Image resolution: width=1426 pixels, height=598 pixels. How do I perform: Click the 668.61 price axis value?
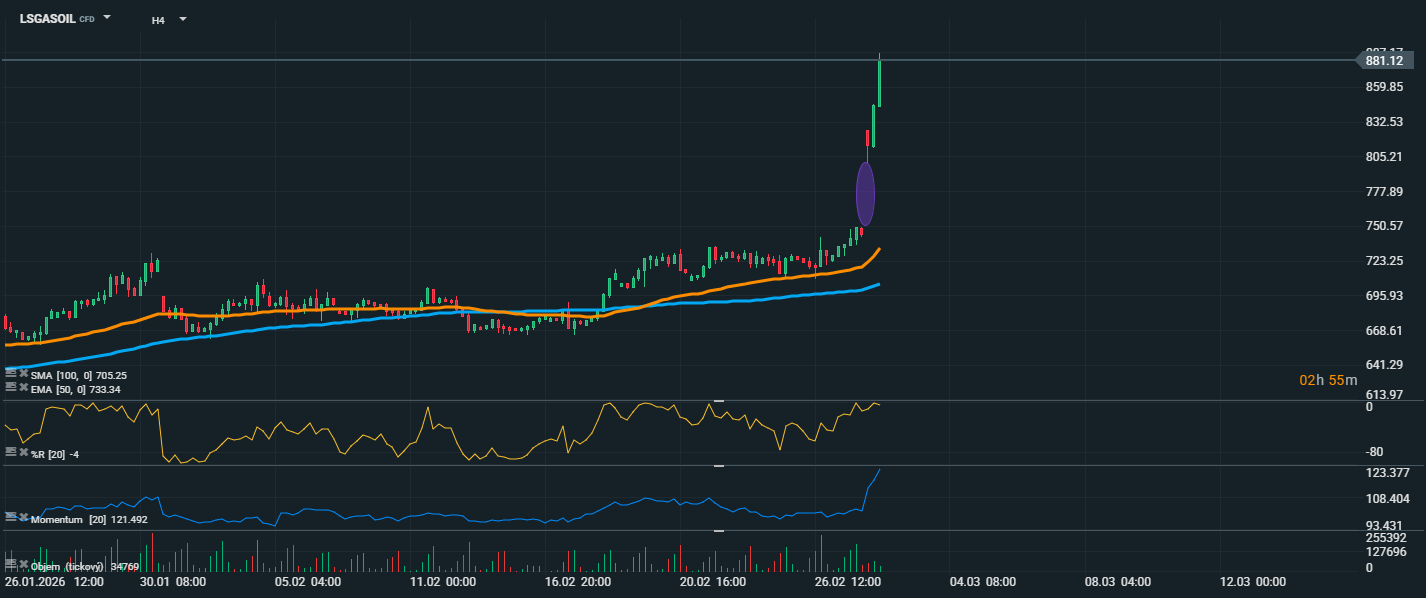tap(1385, 331)
